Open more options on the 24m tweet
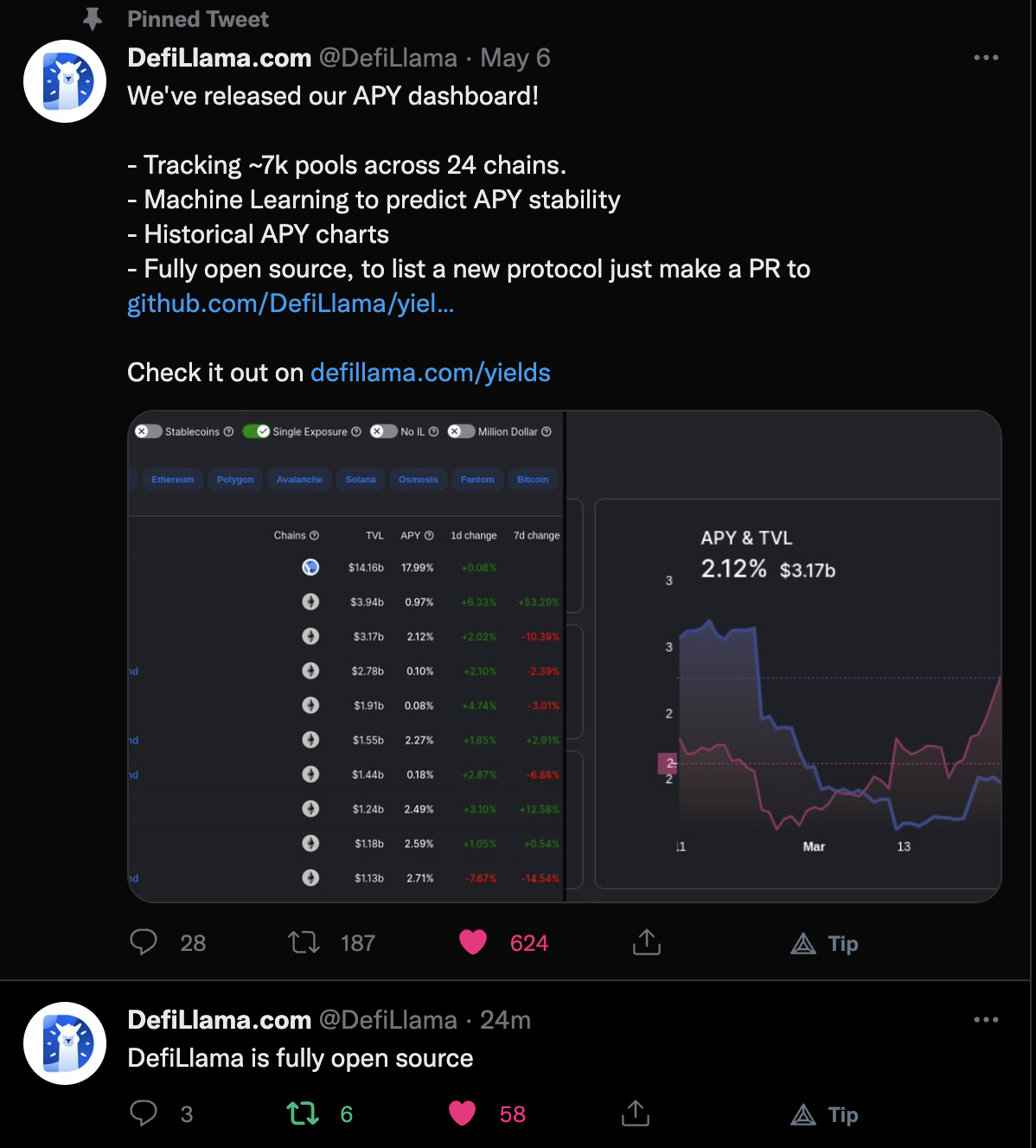 [x=986, y=1020]
